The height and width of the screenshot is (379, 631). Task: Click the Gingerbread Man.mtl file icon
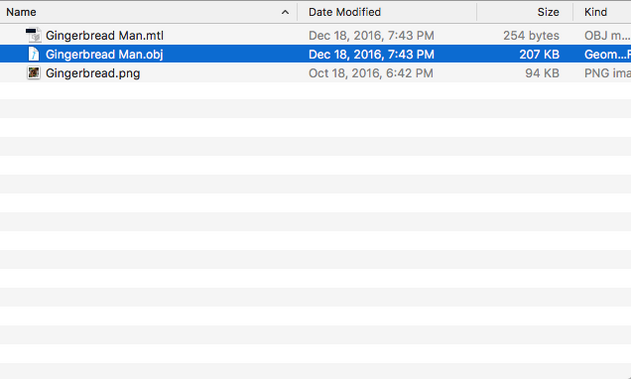[33, 35]
